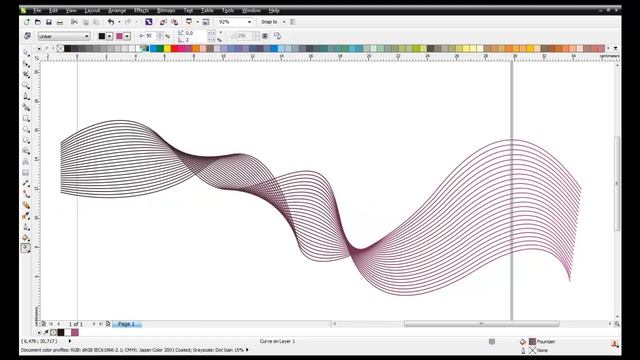Click the fountain angle field
640x360 pixels.
point(196,33)
